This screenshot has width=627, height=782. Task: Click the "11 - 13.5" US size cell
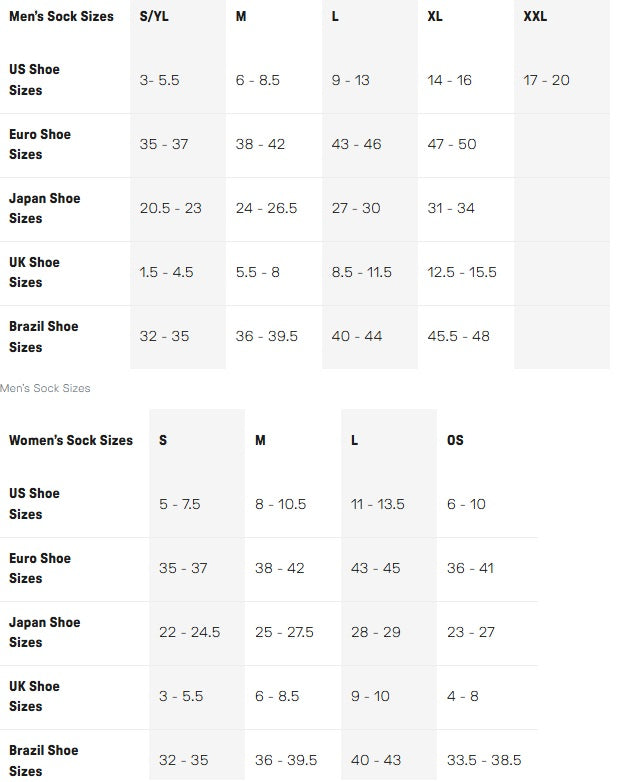pos(378,504)
